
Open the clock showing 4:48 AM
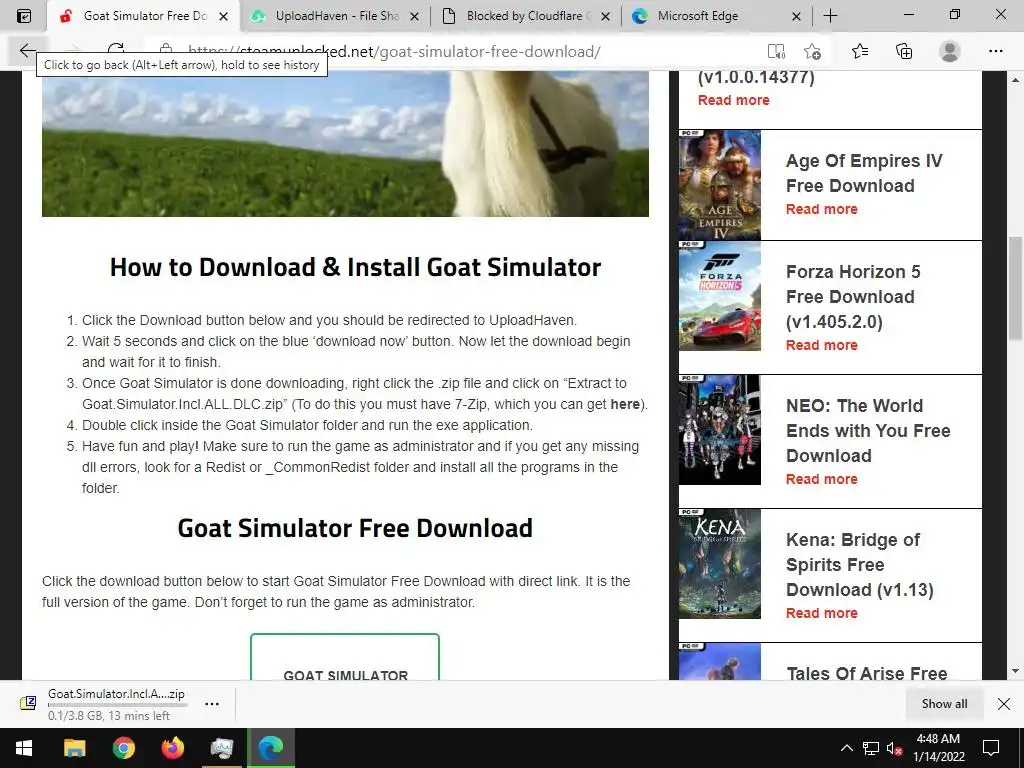938,748
